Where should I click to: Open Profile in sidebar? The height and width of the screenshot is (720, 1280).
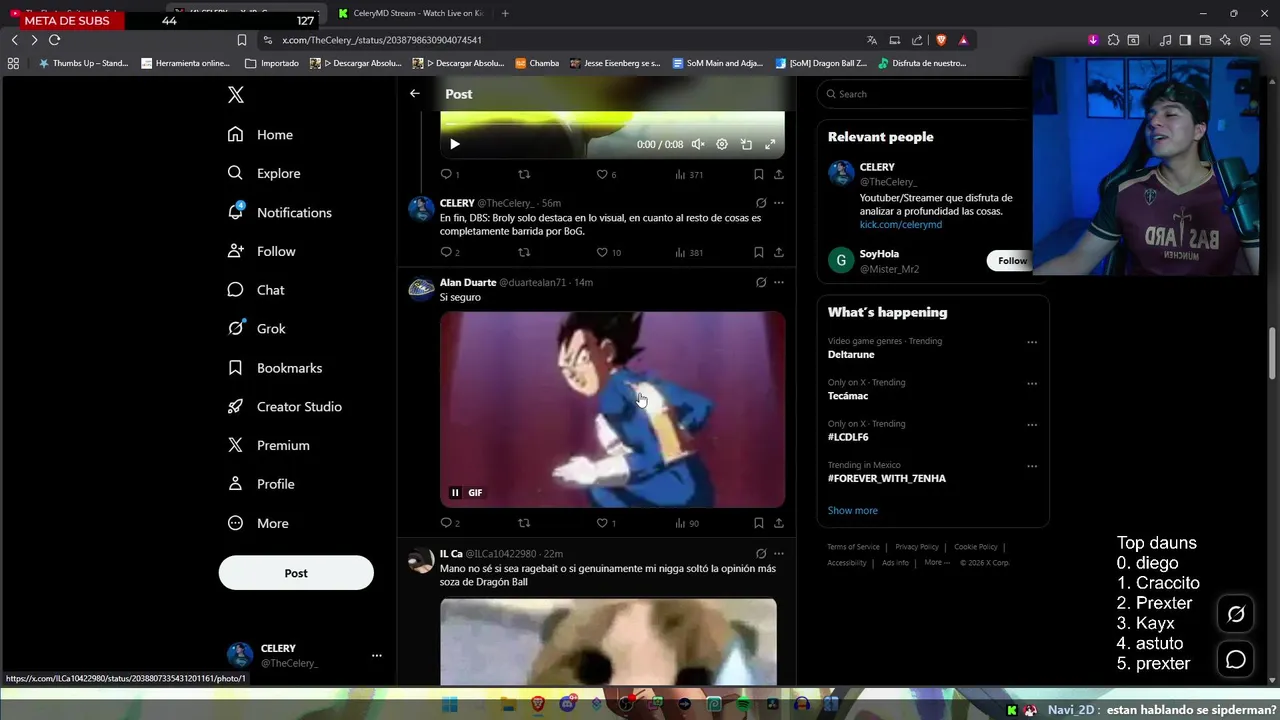(x=261, y=484)
